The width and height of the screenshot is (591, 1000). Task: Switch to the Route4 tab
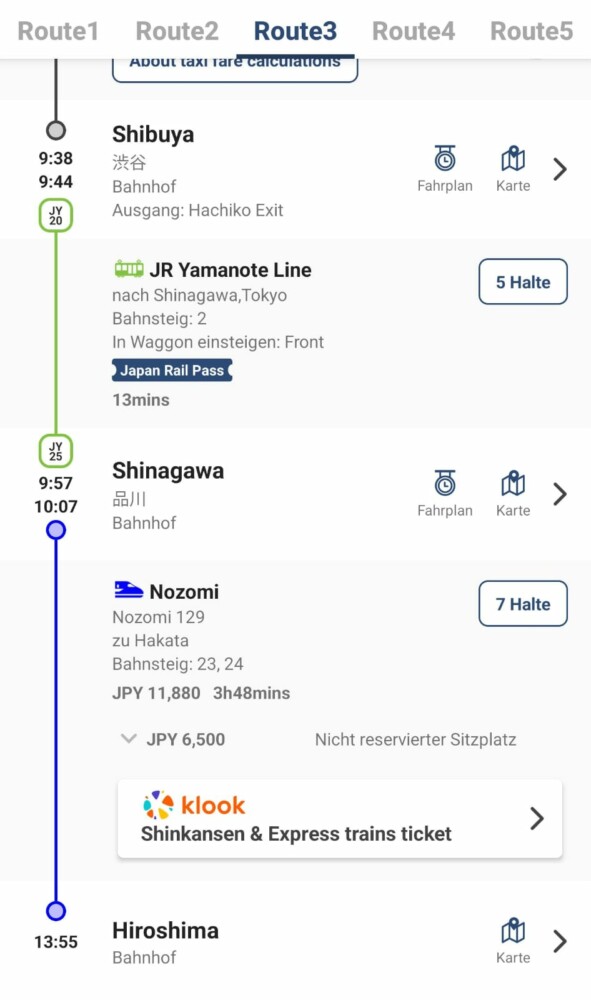[413, 31]
